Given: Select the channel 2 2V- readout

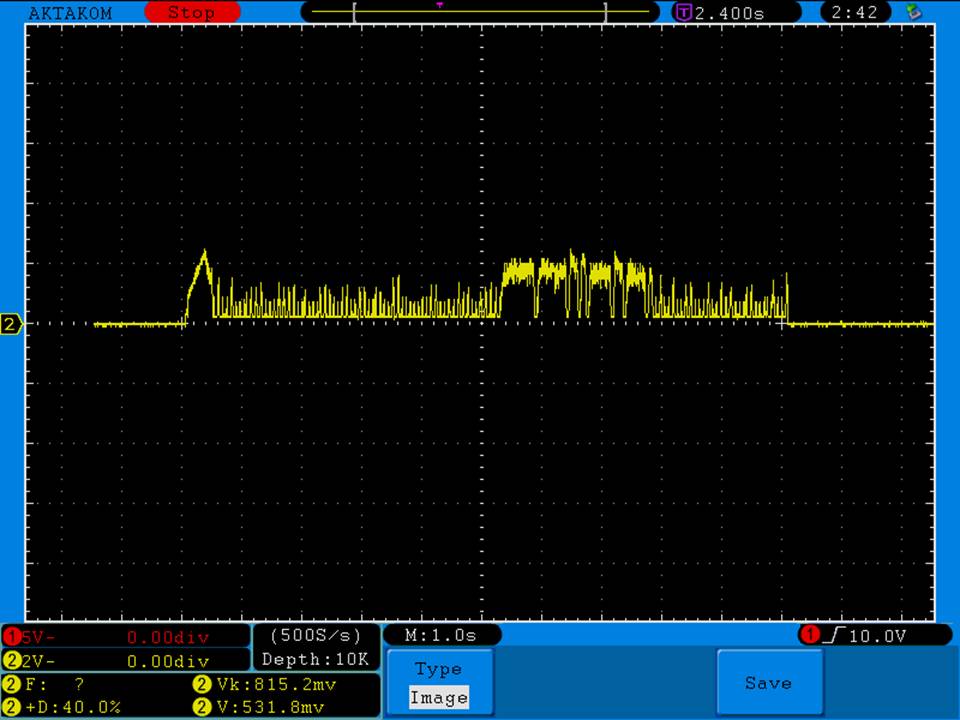Looking at the screenshot, I should click(126, 661).
